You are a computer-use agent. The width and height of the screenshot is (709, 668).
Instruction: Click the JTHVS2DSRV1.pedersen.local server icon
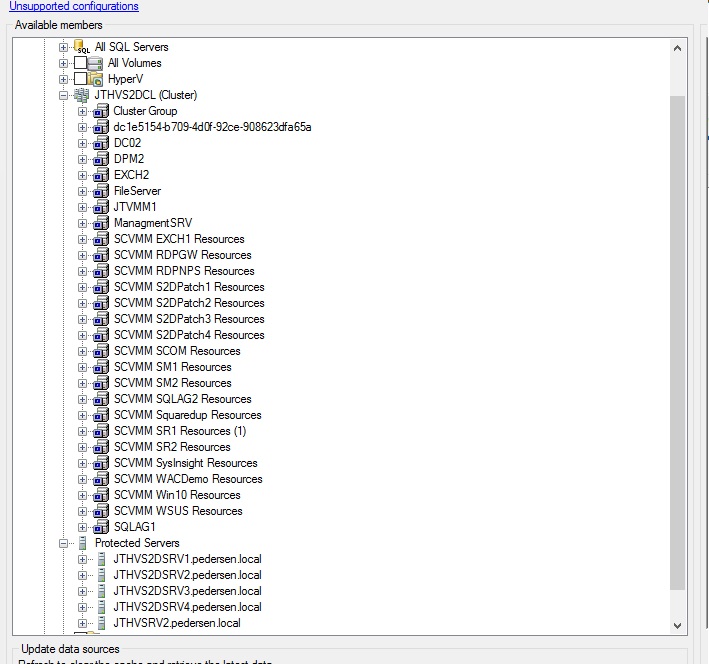tap(102, 559)
